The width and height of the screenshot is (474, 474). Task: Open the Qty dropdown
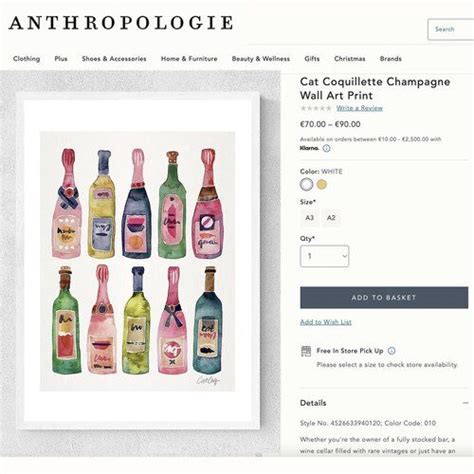click(x=324, y=256)
